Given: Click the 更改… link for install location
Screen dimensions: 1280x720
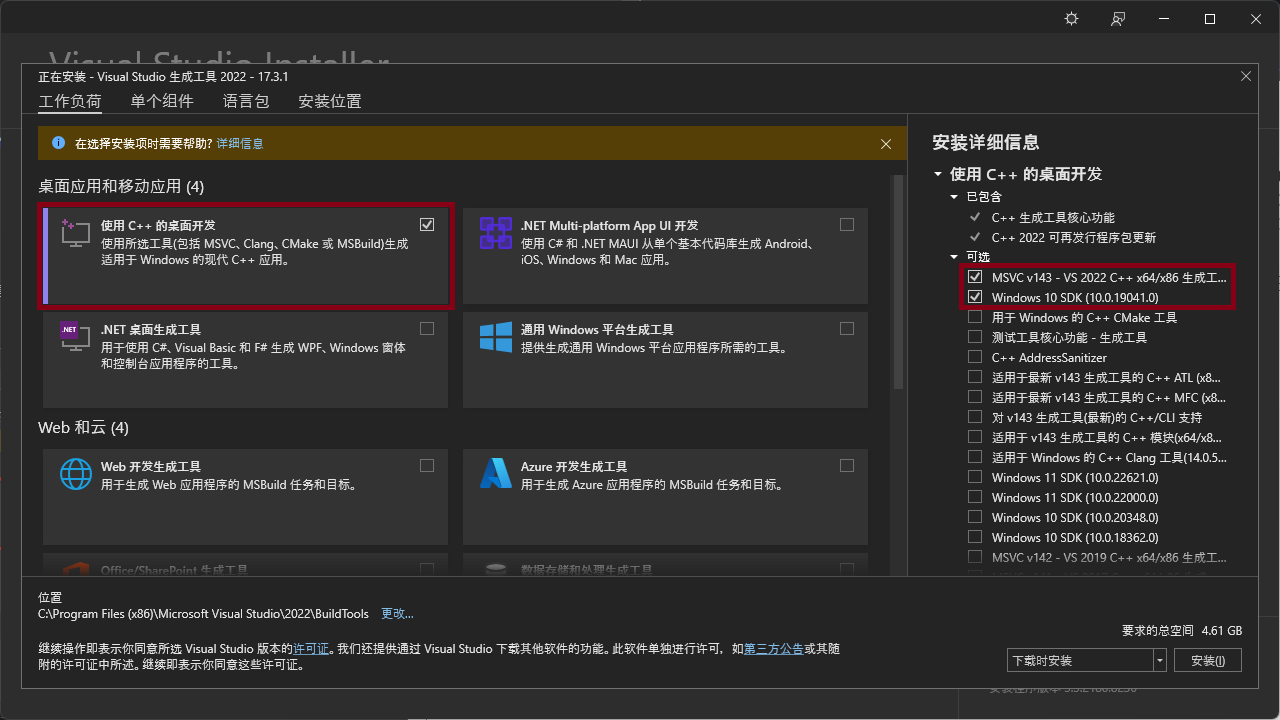Looking at the screenshot, I should click(396, 613).
